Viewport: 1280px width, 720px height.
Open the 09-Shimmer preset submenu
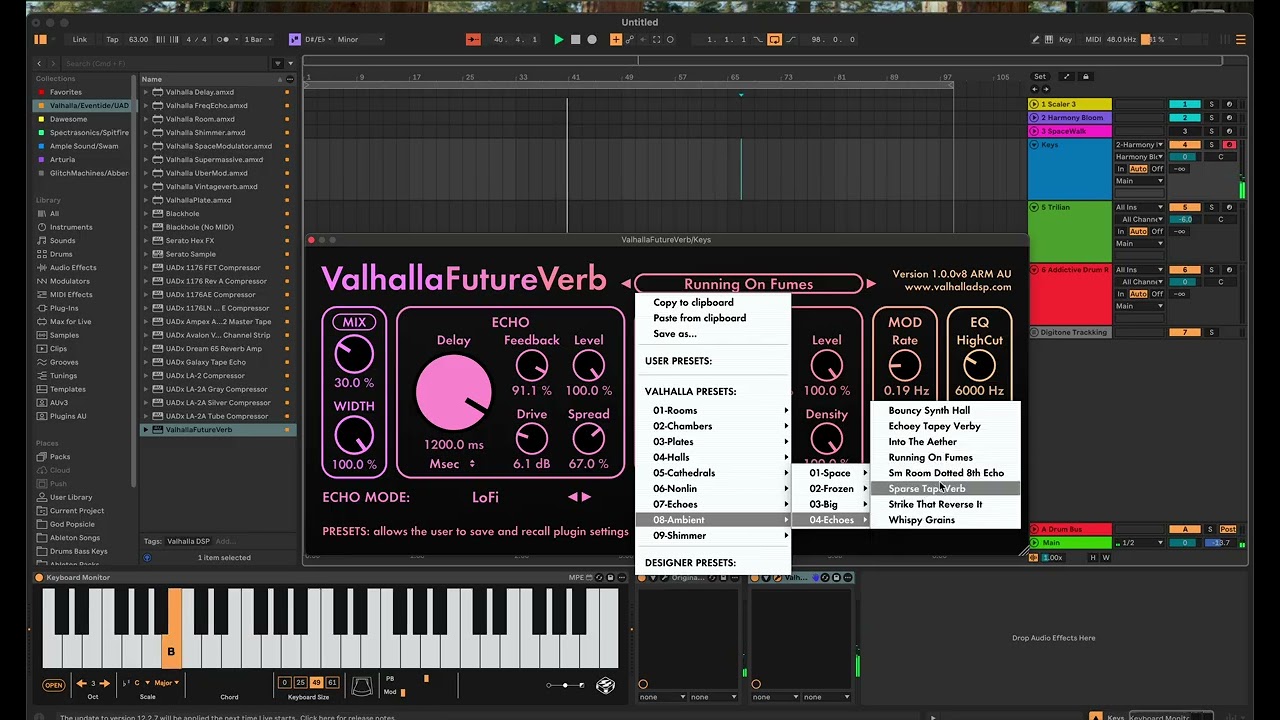click(713, 535)
